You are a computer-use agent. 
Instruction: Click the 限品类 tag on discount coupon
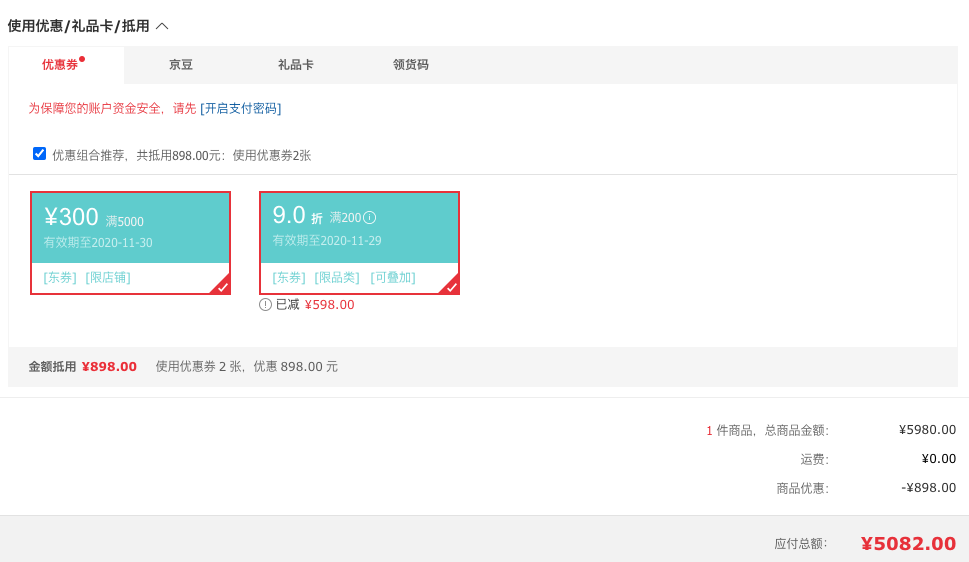pyautogui.click(x=337, y=278)
